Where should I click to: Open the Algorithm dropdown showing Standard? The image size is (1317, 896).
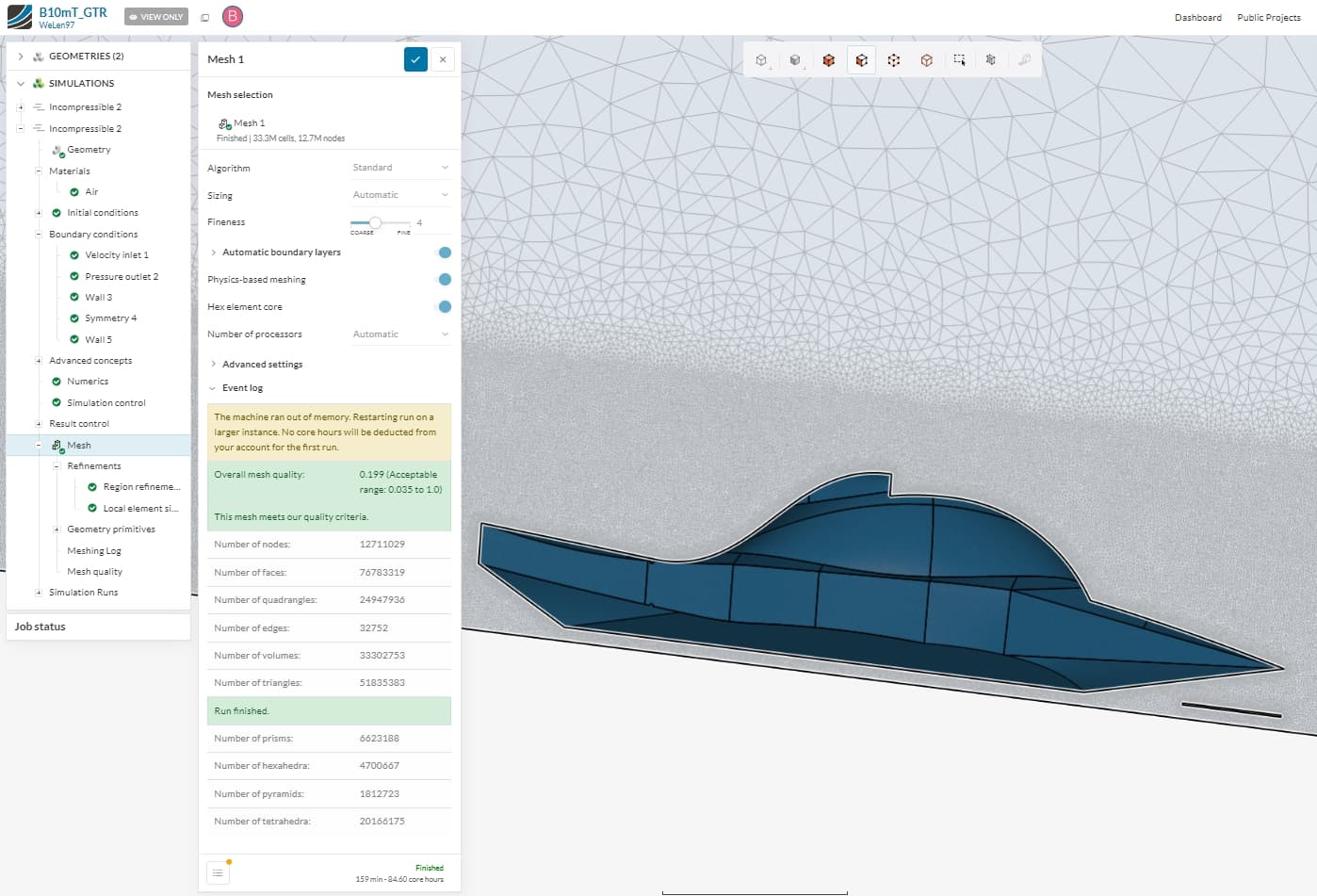399,167
